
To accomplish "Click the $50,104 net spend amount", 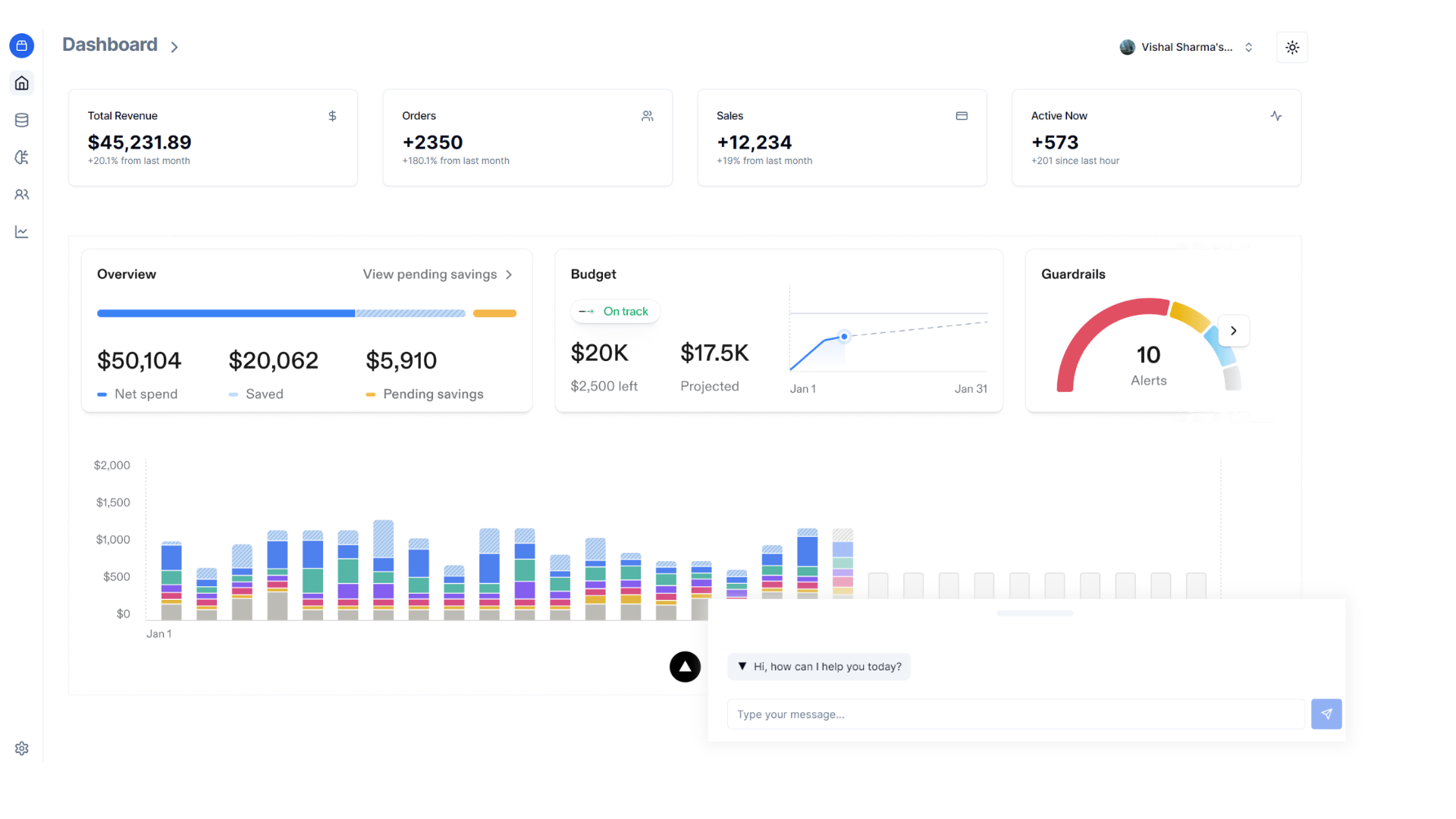I will [x=140, y=360].
